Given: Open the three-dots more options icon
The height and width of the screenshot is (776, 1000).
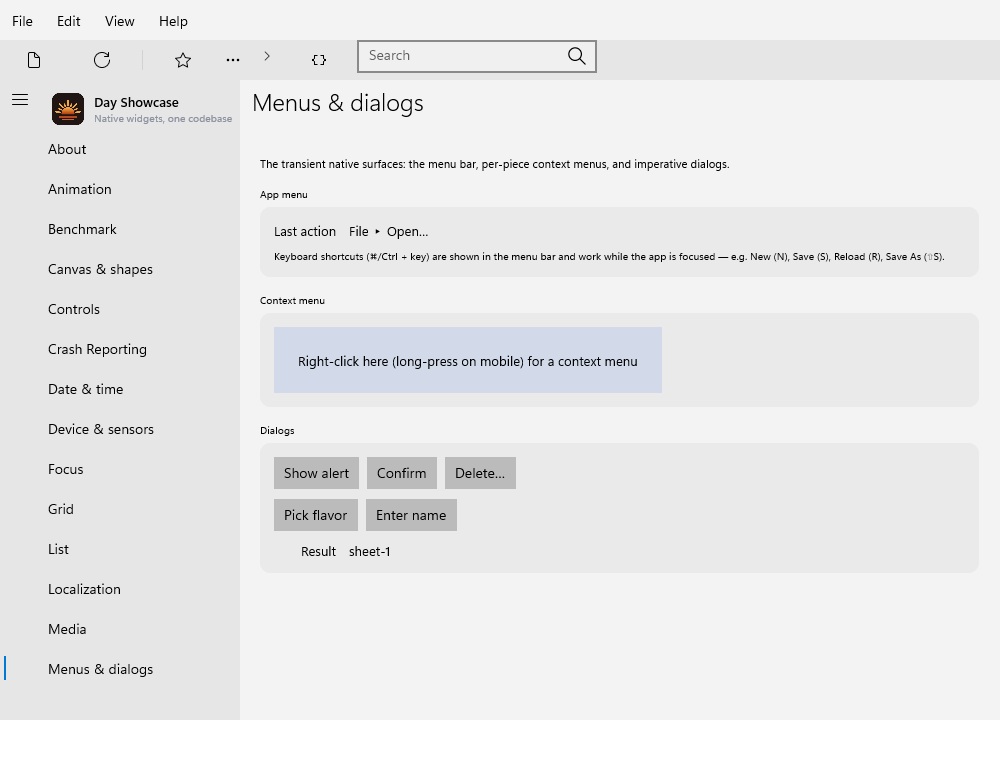Looking at the screenshot, I should click(233, 60).
